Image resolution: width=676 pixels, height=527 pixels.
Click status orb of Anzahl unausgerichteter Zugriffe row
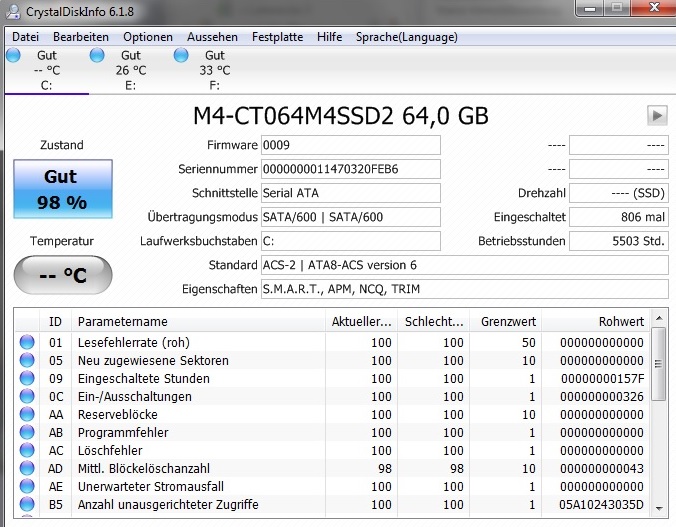click(27, 504)
